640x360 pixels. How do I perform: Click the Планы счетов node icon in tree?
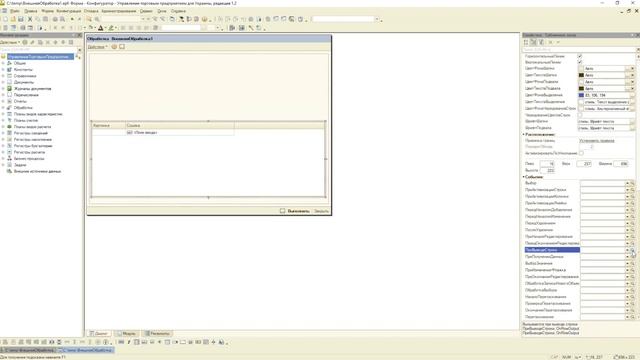[x=9, y=120]
